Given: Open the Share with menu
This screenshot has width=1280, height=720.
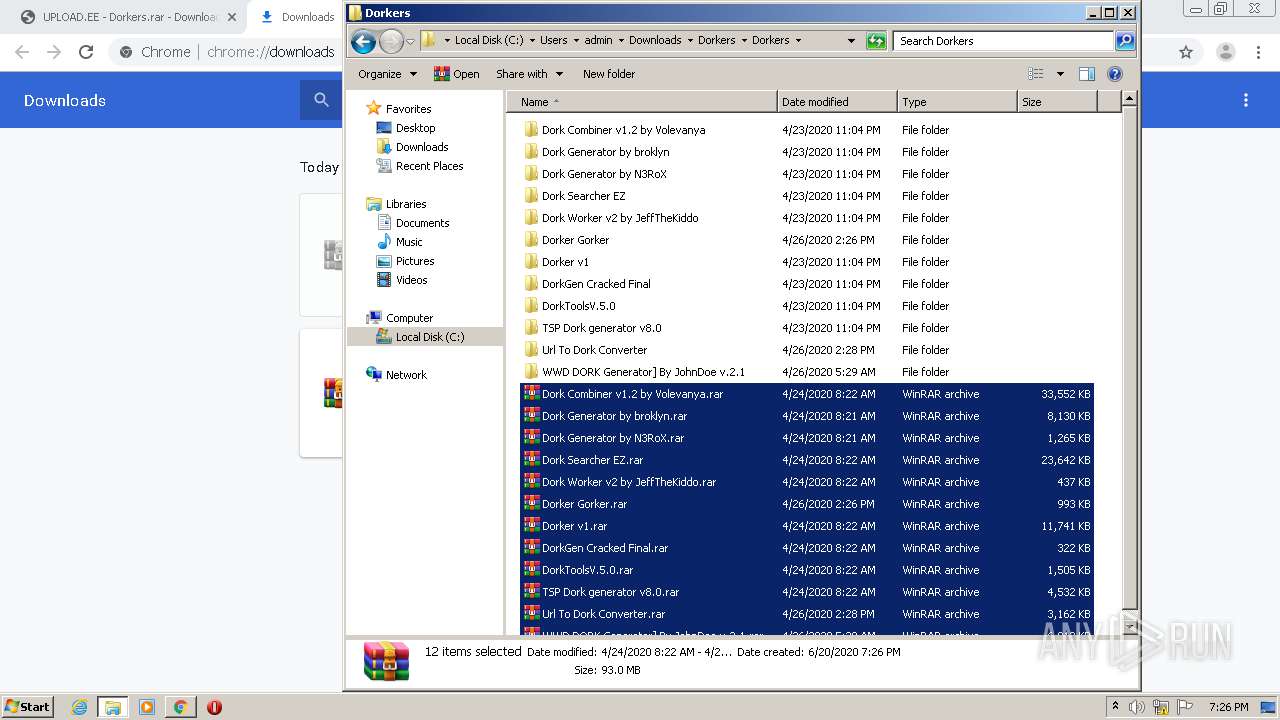Looking at the screenshot, I should tap(529, 74).
